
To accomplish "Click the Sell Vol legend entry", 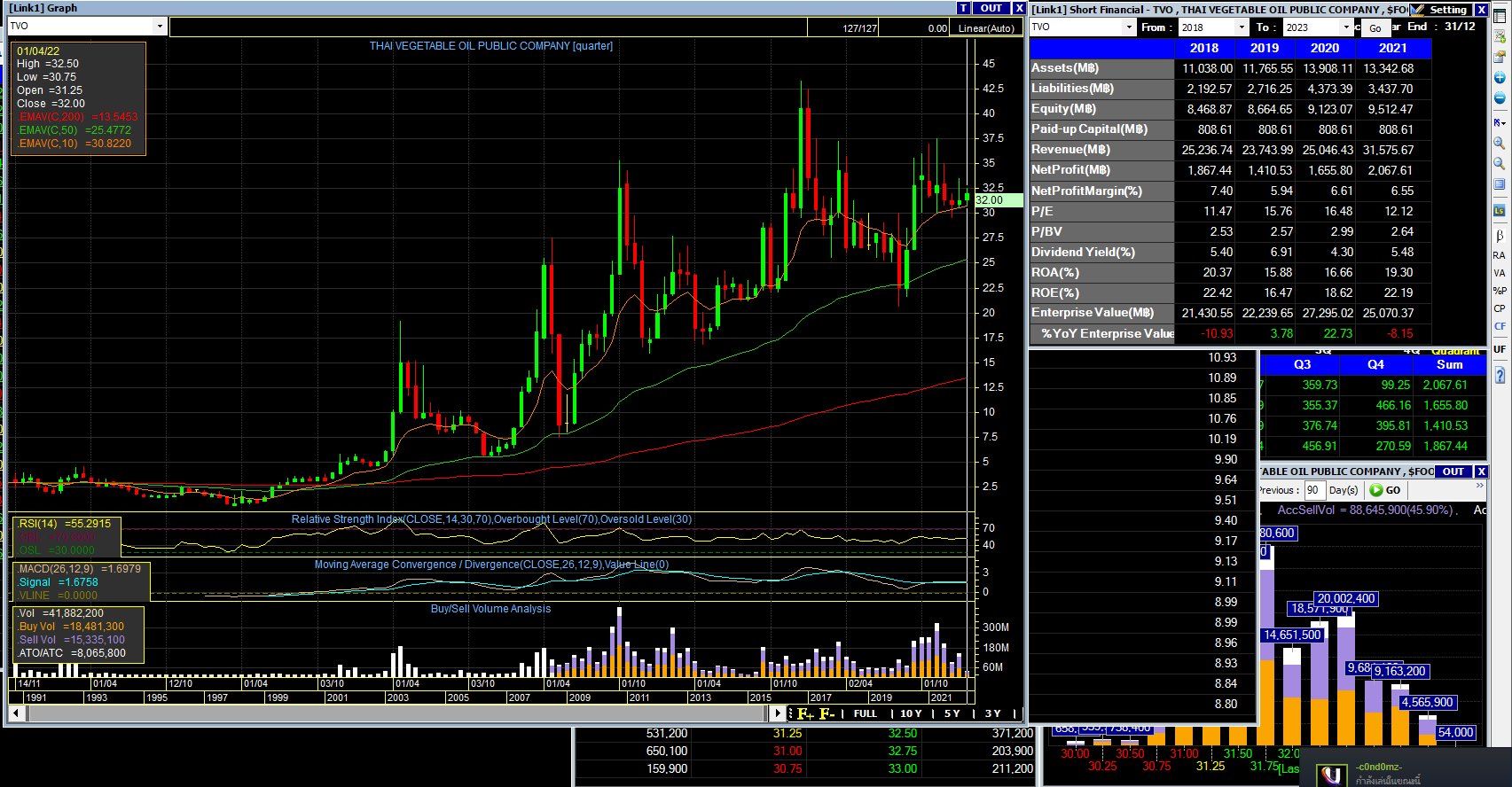I will click(x=72, y=640).
